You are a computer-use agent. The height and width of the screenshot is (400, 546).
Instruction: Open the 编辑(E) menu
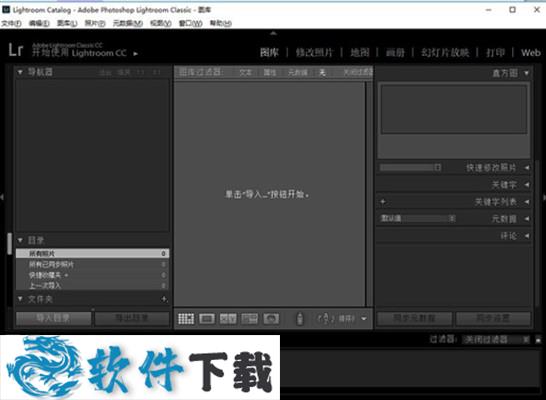point(39,23)
